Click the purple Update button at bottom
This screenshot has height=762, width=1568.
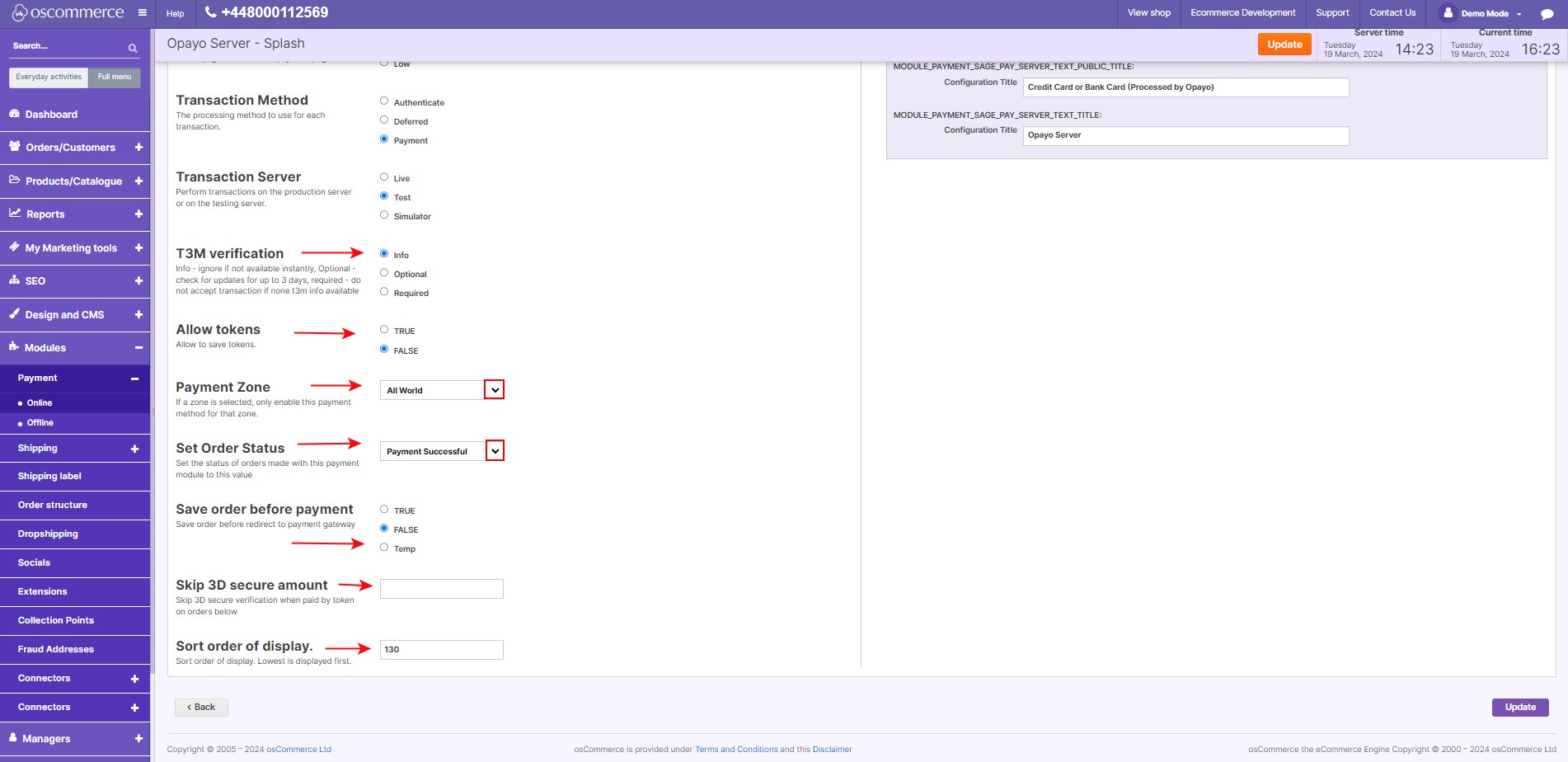(x=1520, y=707)
